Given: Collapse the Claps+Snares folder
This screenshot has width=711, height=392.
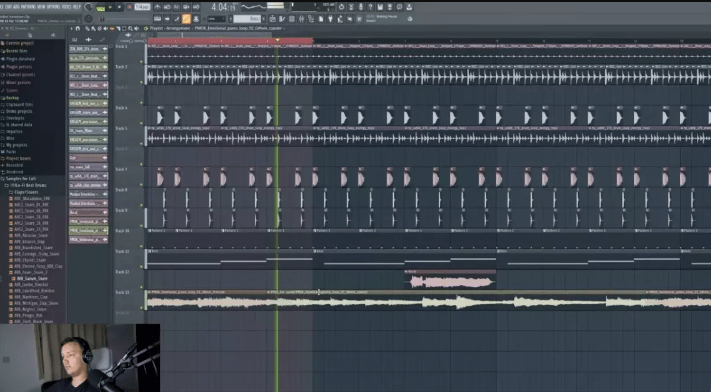Looking at the screenshot, I should point(23,192).
